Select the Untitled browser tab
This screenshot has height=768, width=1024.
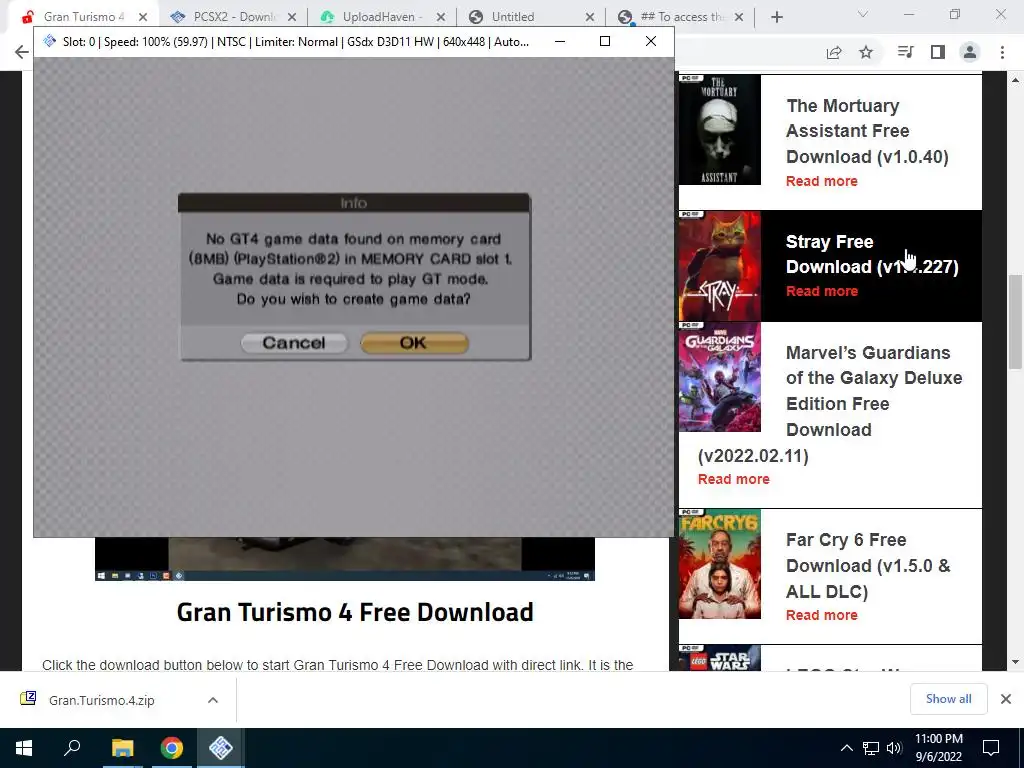point(513,17)
